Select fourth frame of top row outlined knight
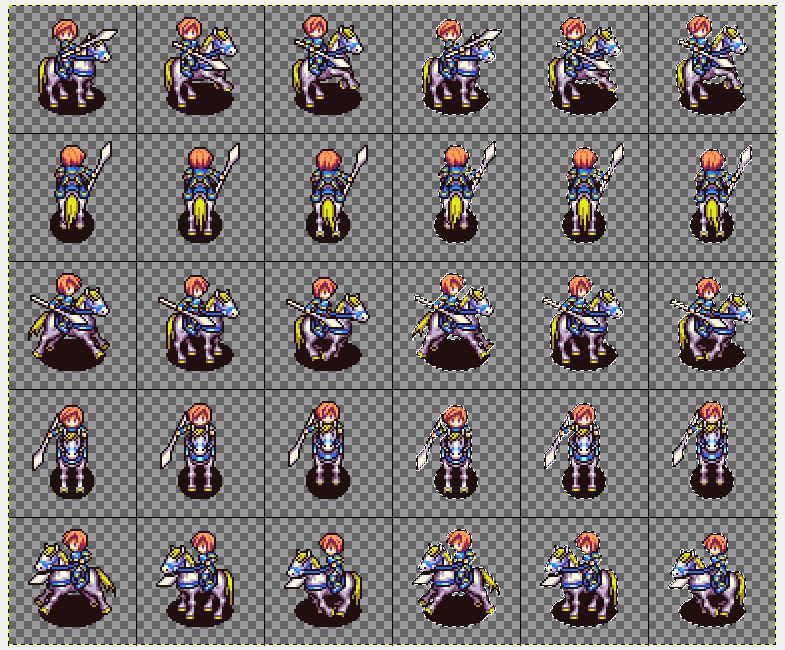The width and height of the screenshot is (785, 650). click(461, 67)
